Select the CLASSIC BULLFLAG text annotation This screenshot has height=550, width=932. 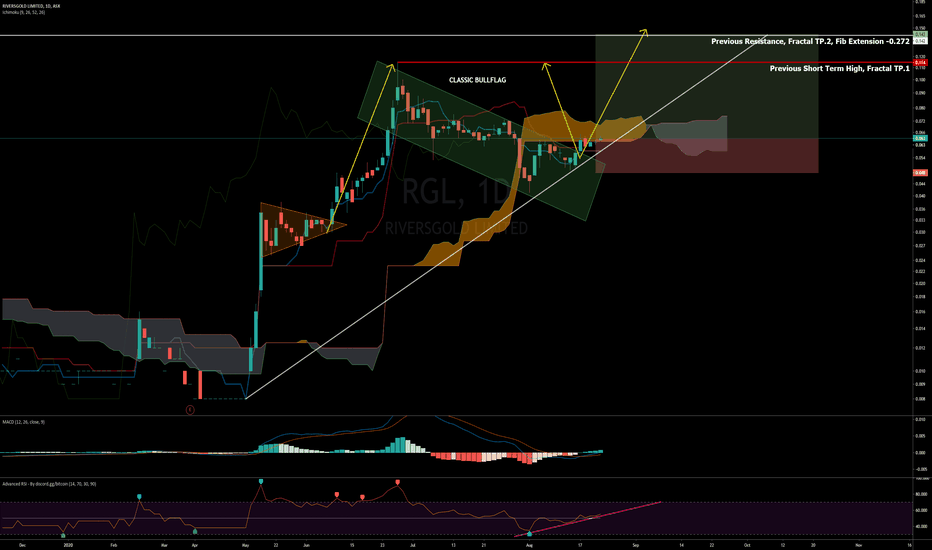(x=477, y=80)
